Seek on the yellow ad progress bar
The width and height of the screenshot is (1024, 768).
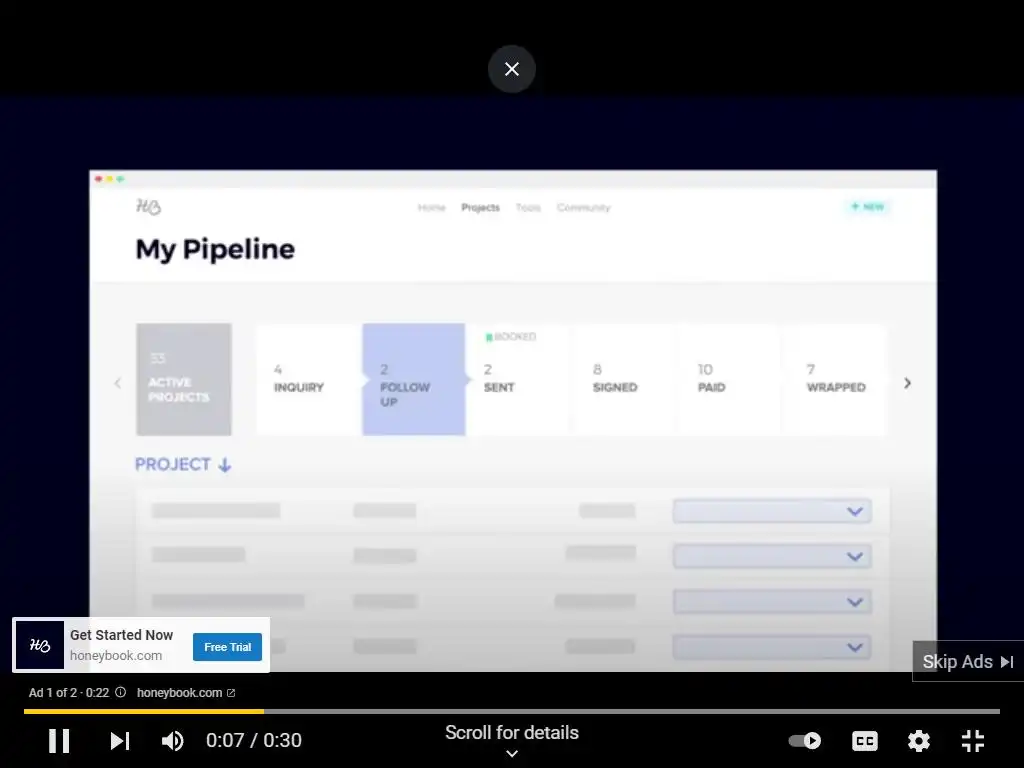pos(511,711)
